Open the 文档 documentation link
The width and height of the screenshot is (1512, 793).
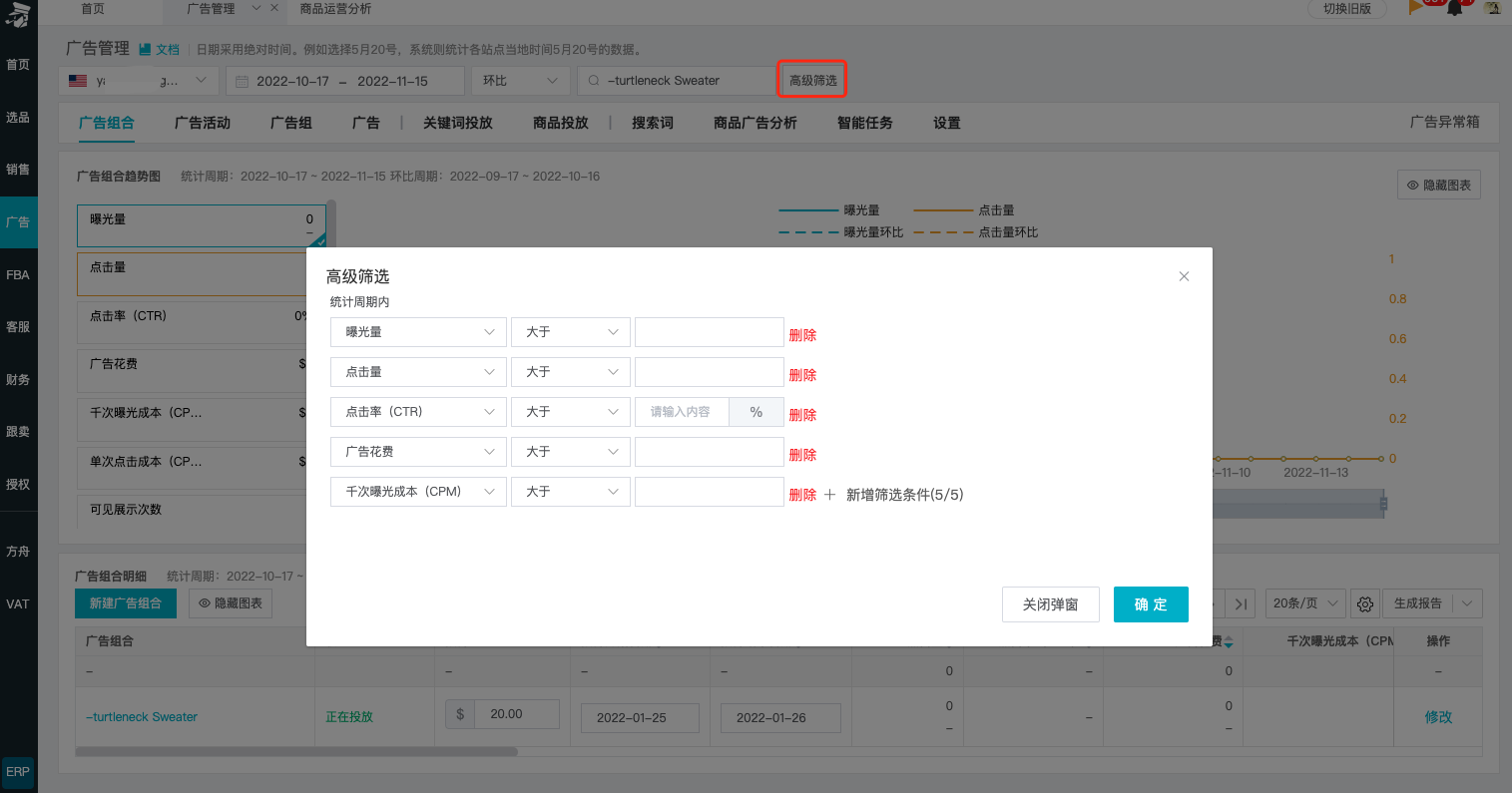(160, 49)
